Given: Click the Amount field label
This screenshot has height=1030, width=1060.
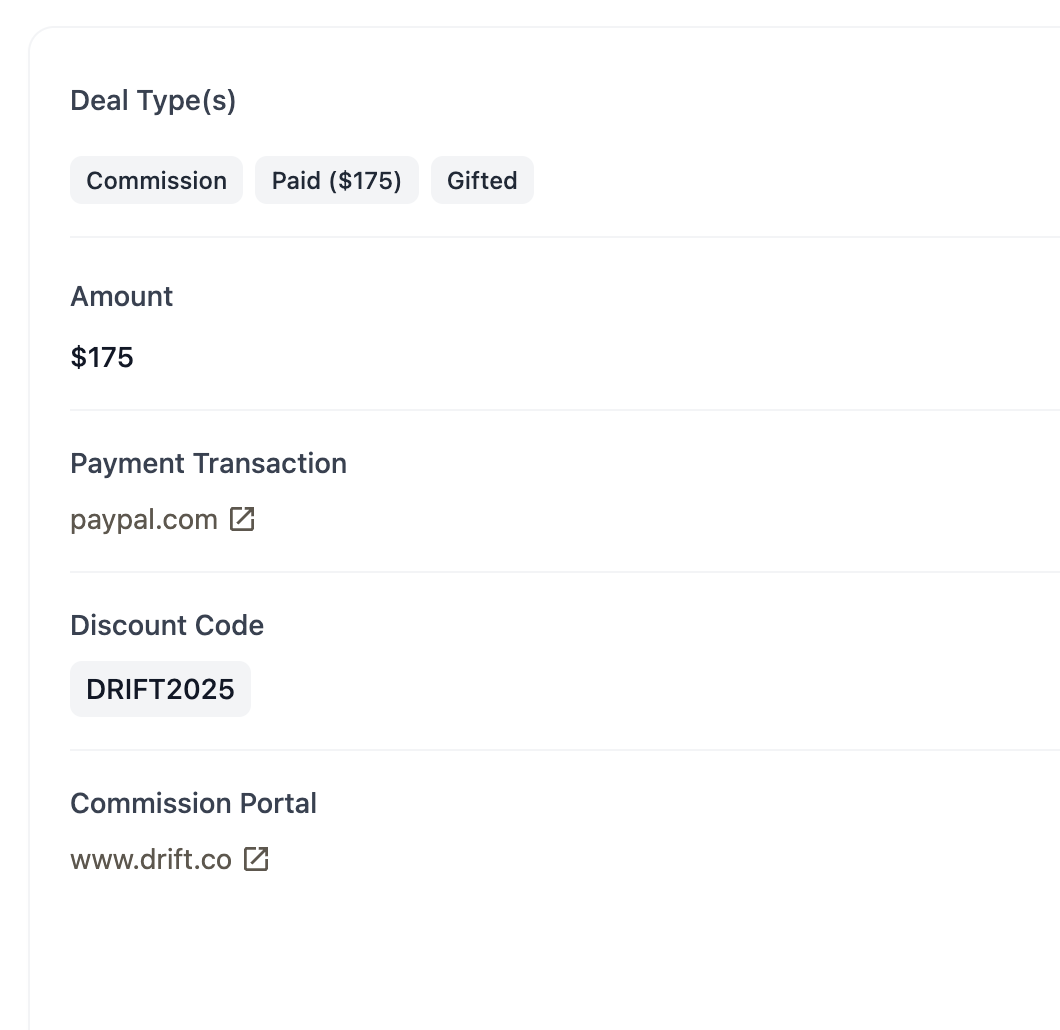Looking at the screenshot, I should click(x=122, y=297).
